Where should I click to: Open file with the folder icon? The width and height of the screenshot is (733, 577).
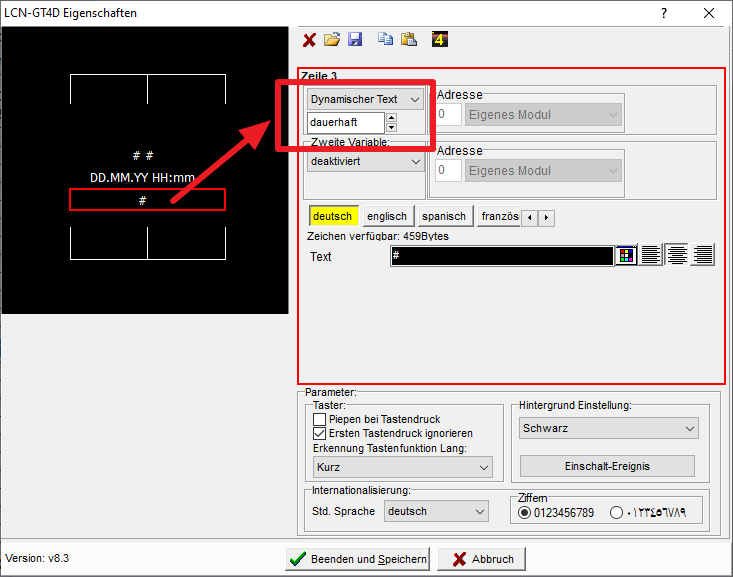[x=332, y=40]
